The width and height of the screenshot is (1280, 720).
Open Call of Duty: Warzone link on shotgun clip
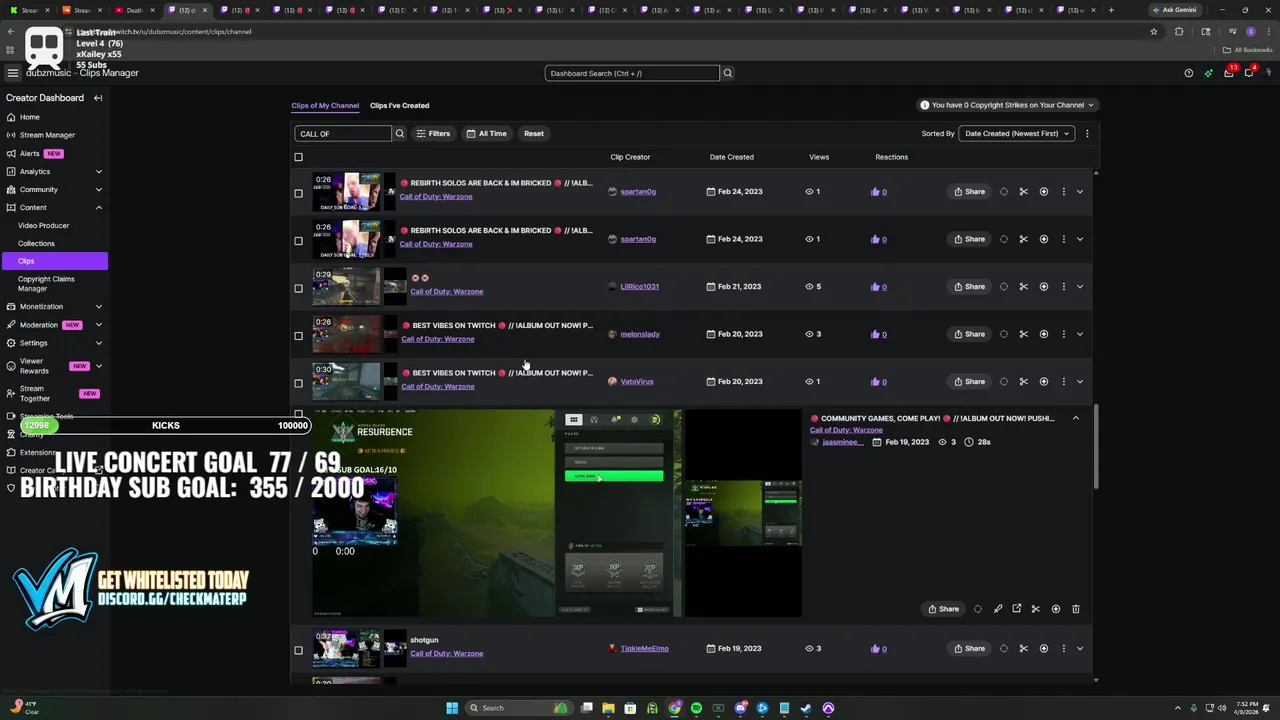446,654
